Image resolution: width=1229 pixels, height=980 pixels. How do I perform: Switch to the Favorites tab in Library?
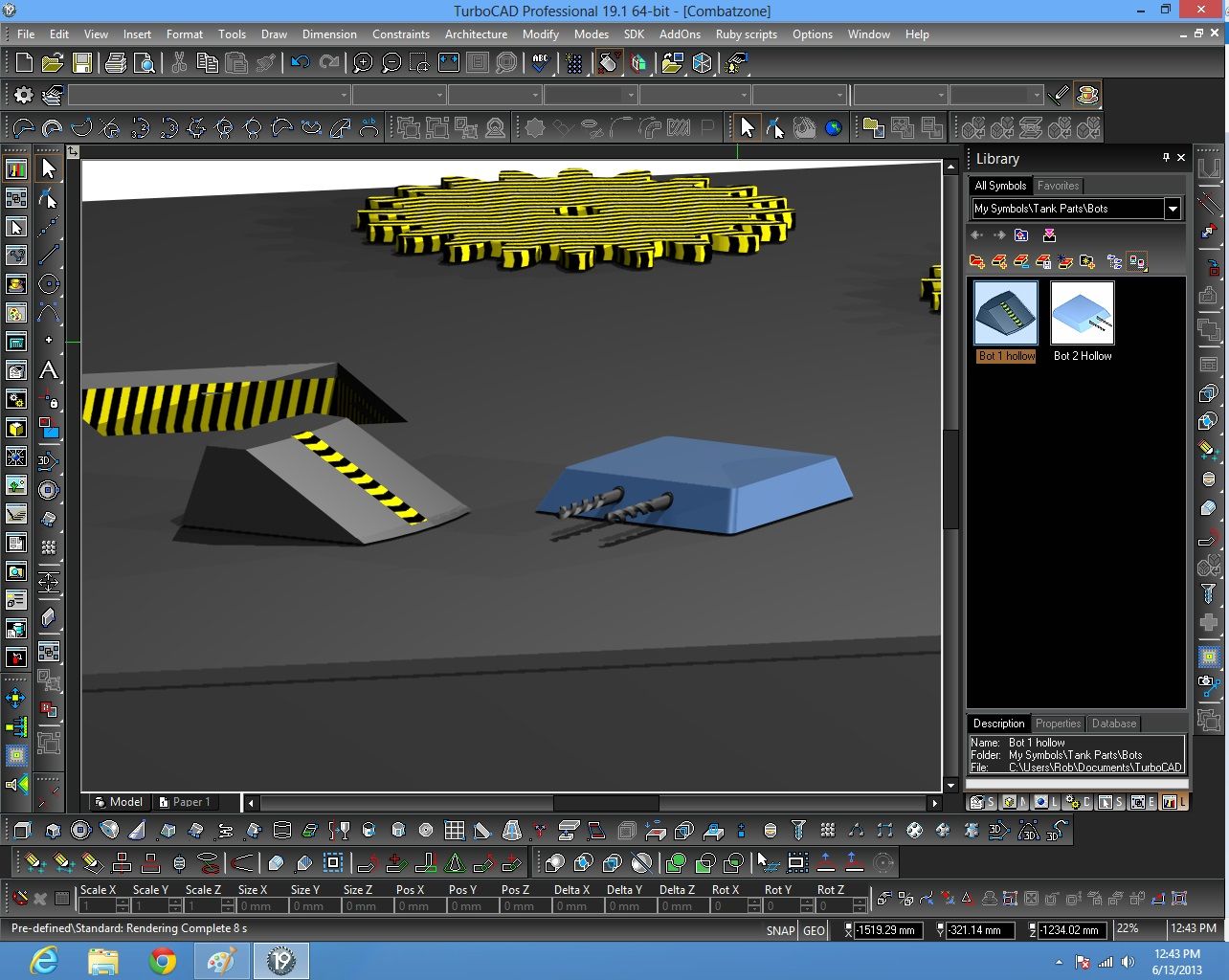click(1058, 185)
